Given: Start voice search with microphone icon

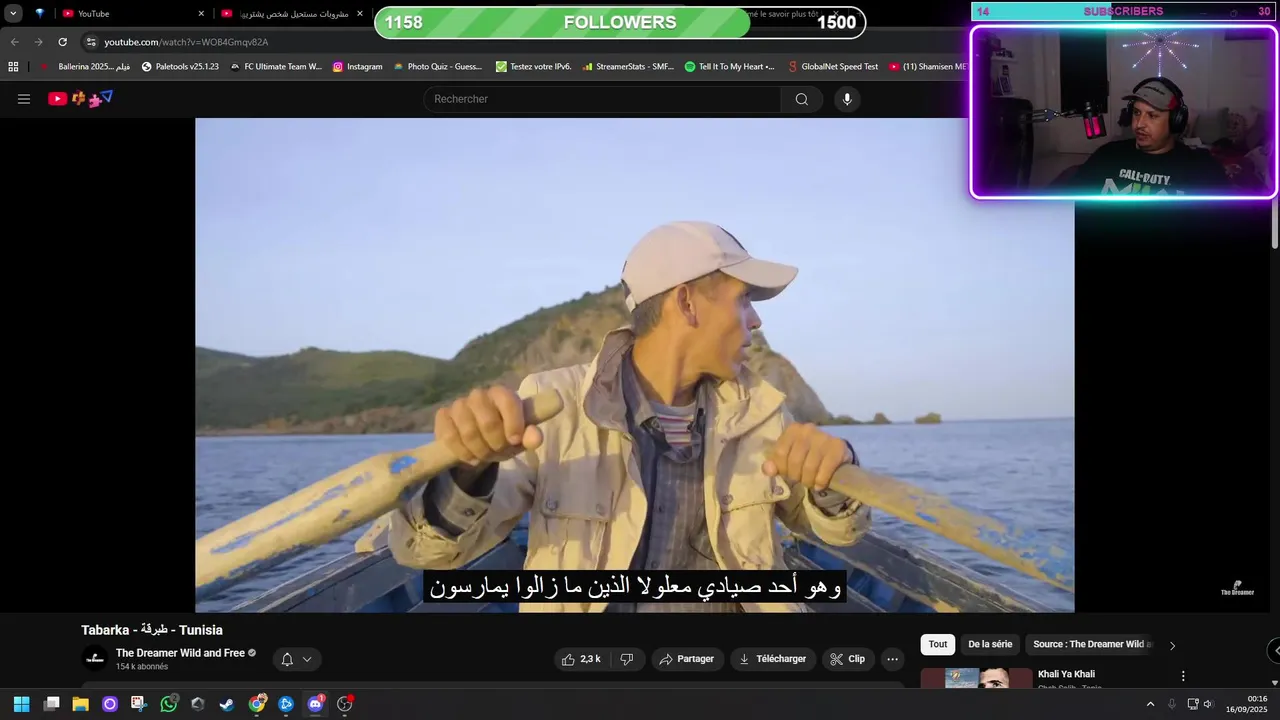Looking at the screenshot, I should tap(847, 99).
